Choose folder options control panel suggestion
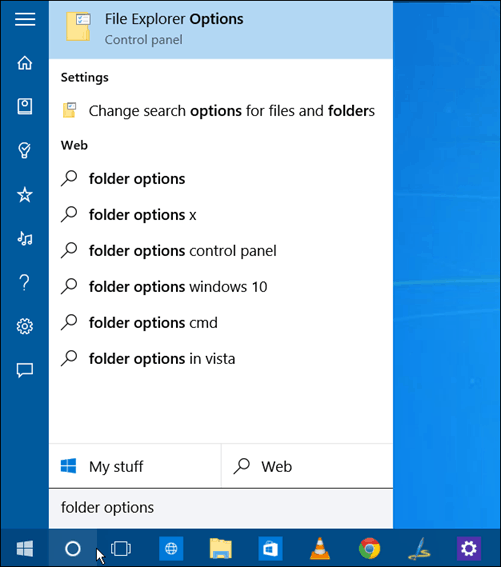 pos(221,251)
